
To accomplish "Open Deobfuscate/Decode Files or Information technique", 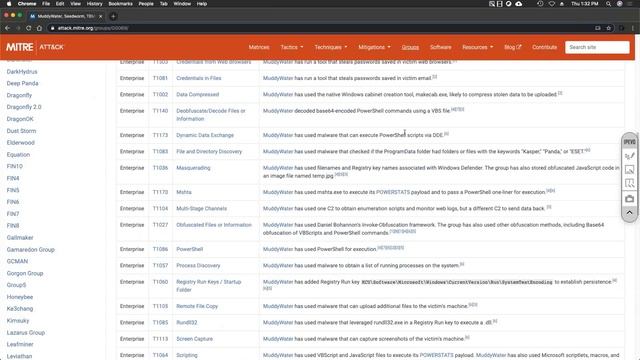I will coord(211,115).
